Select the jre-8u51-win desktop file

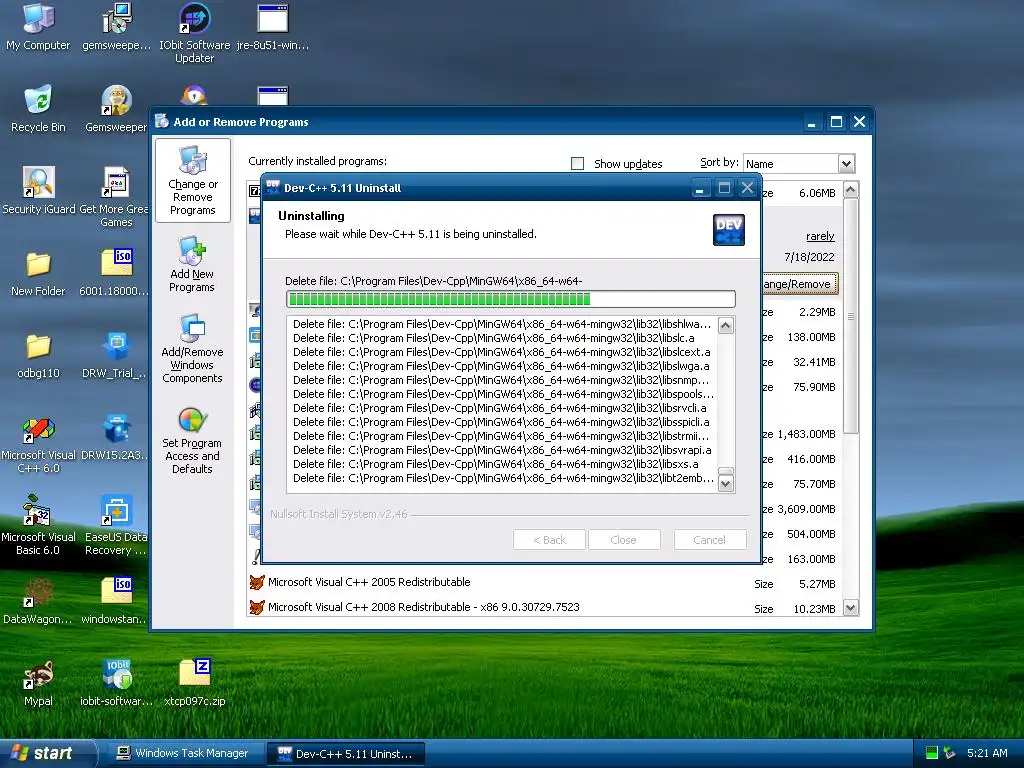pyautogui.click(x=272, y=27)
